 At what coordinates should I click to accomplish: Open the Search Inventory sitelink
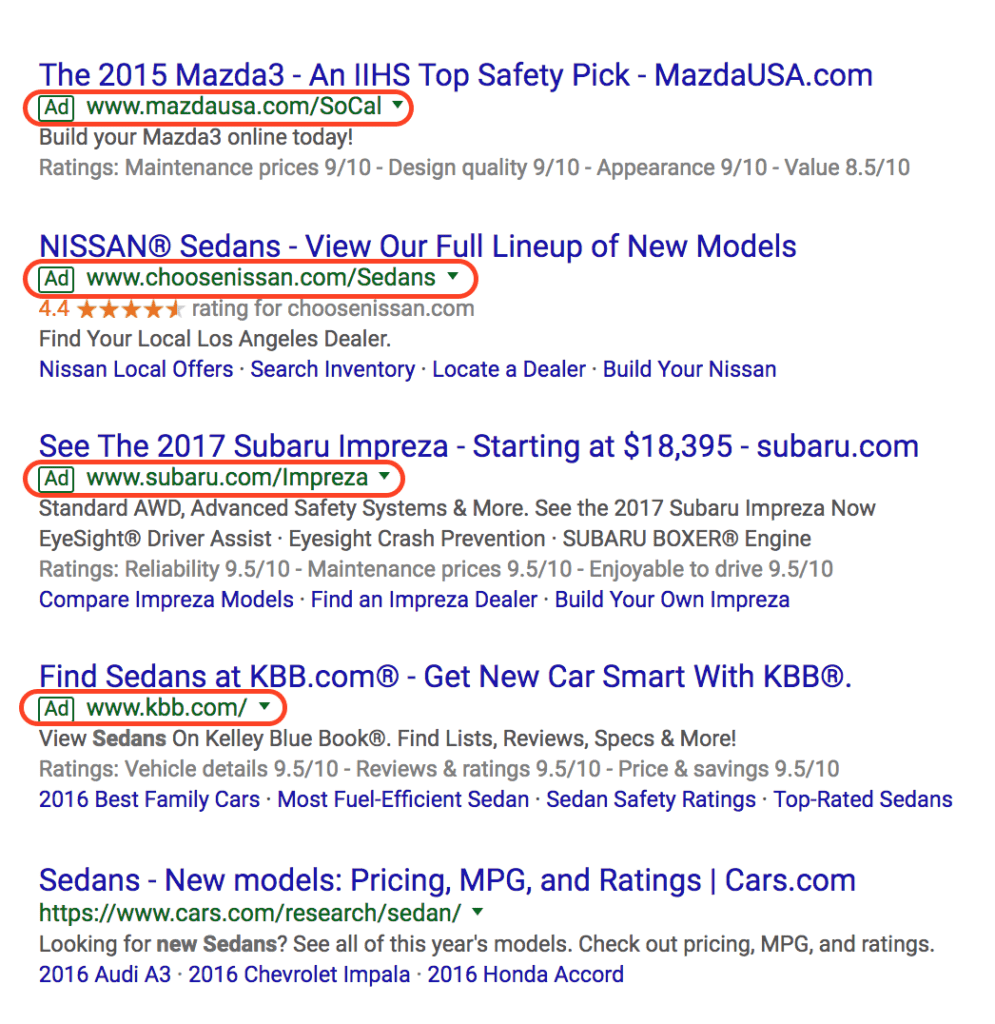333,370
